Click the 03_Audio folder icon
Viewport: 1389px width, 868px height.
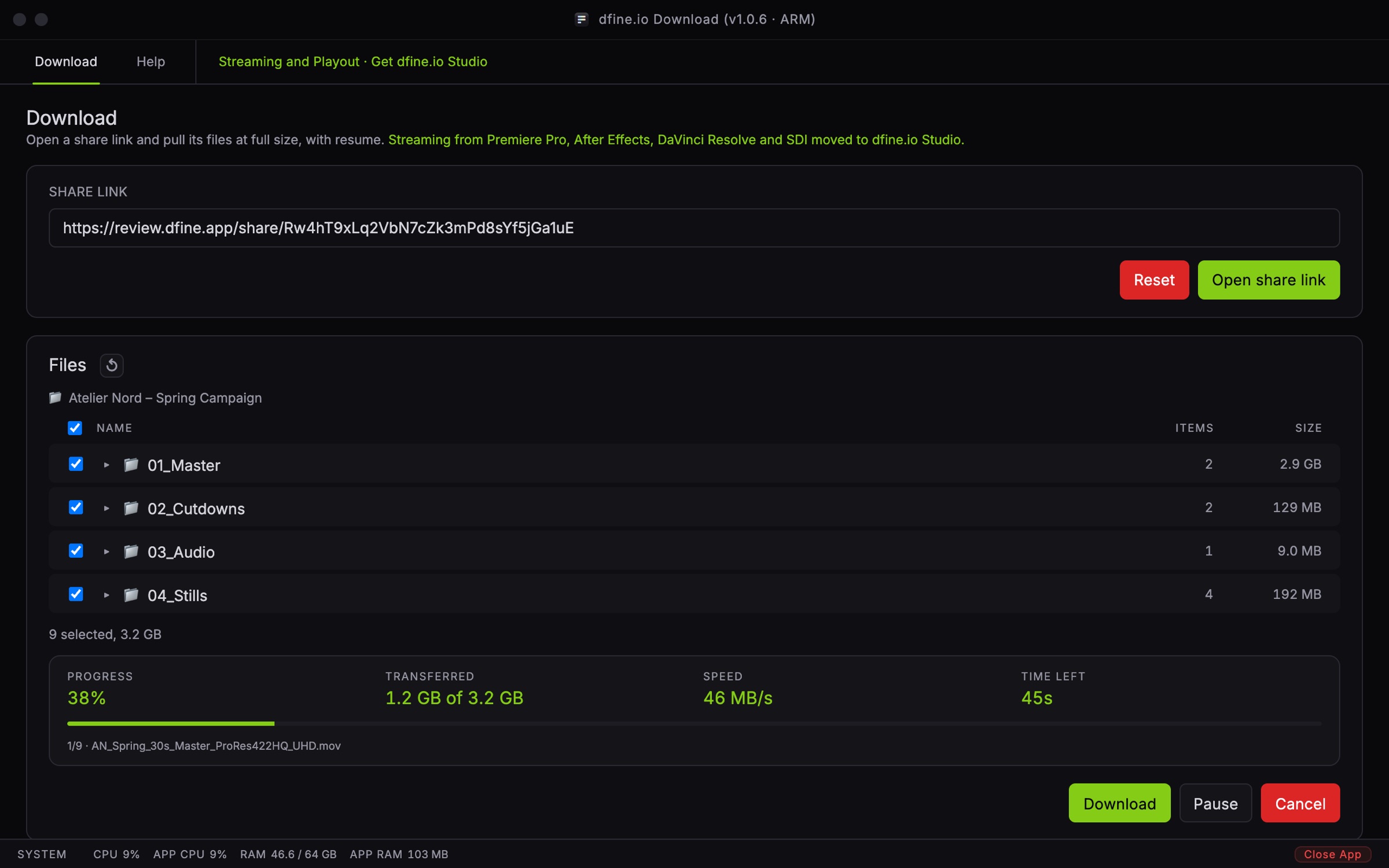131,551
